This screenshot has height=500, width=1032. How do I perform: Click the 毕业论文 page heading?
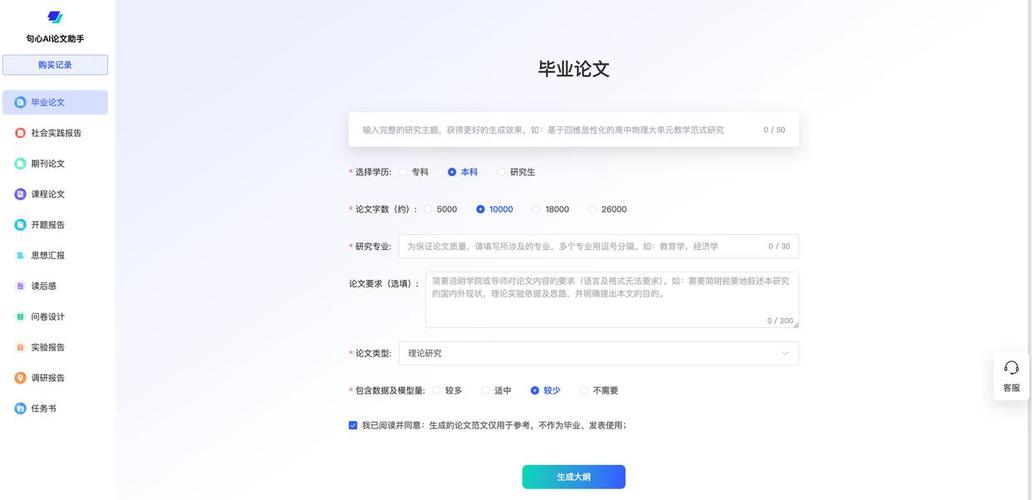point(574,69)
